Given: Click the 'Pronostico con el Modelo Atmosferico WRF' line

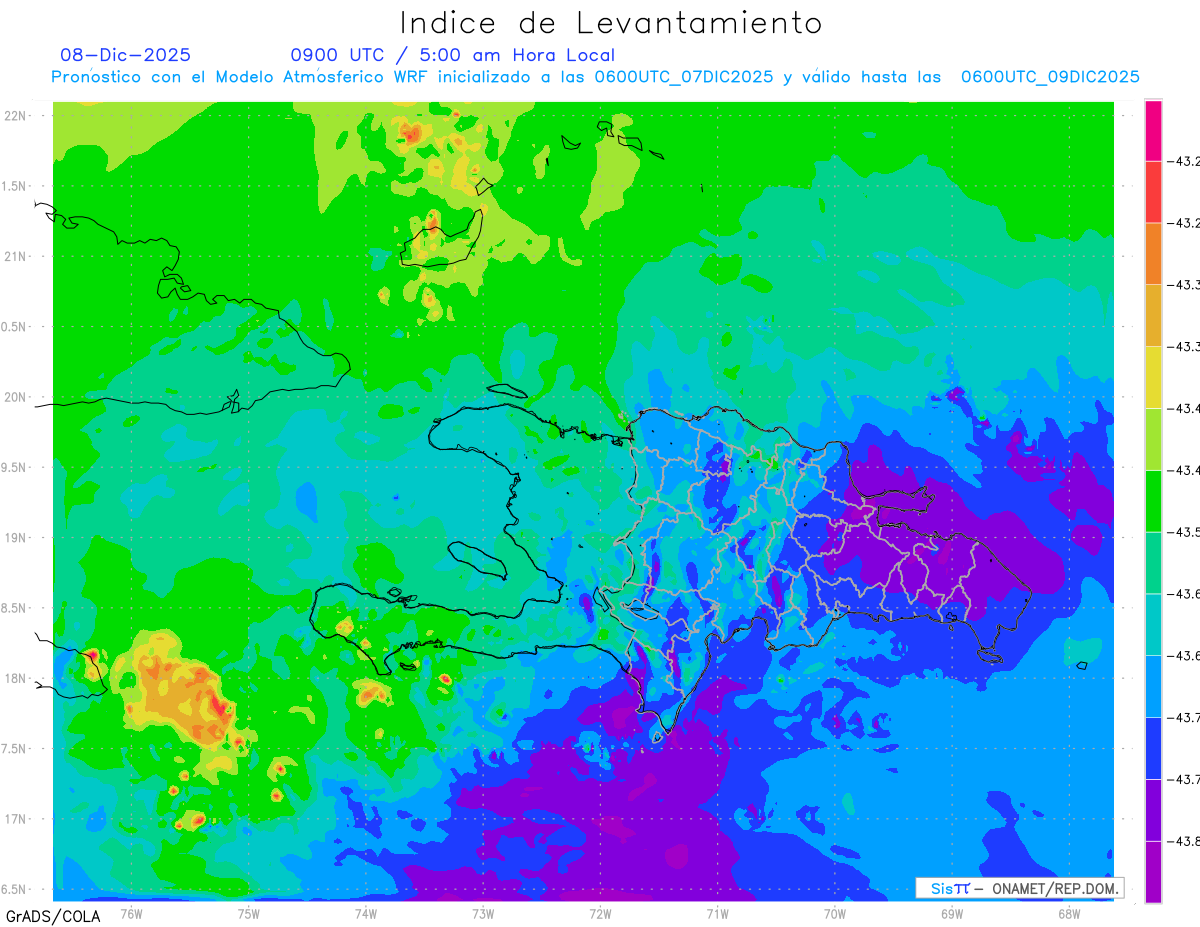Looking at the screenshot, I should (595, 77).
